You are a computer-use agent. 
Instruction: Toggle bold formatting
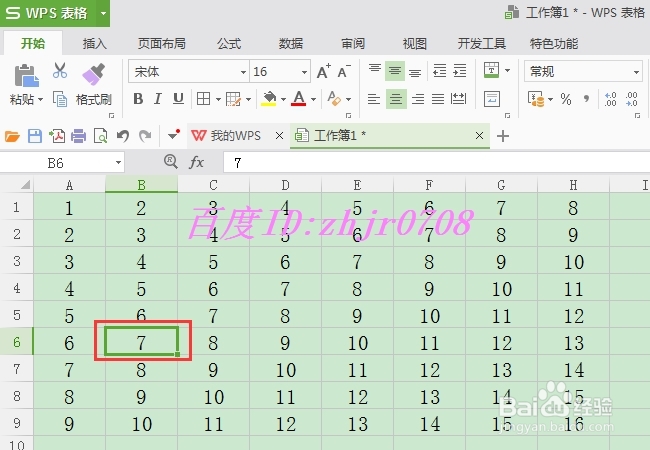click(x=138, y=99)
